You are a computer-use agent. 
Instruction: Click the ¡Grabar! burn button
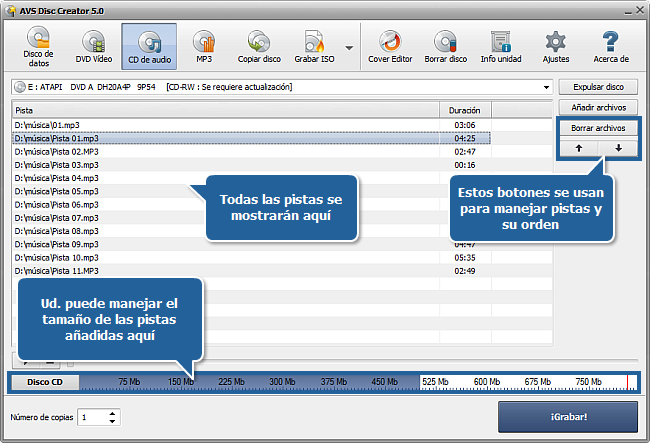pyautogui.click(x=568, y=417)
